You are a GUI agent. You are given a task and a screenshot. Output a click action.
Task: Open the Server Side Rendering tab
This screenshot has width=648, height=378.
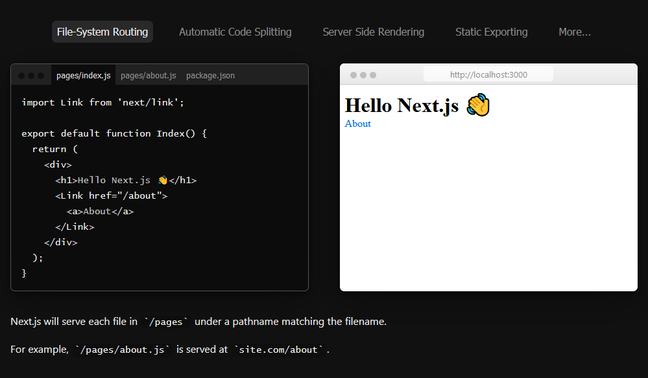pyautogui.click(x=373, y=32)
